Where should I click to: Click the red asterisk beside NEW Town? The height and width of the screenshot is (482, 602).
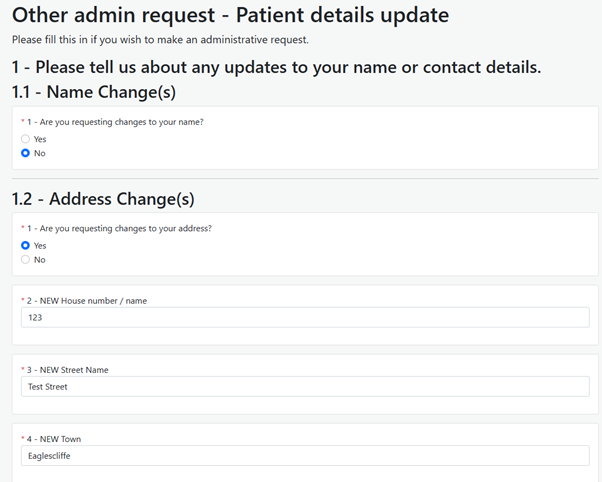pos(23,439)
